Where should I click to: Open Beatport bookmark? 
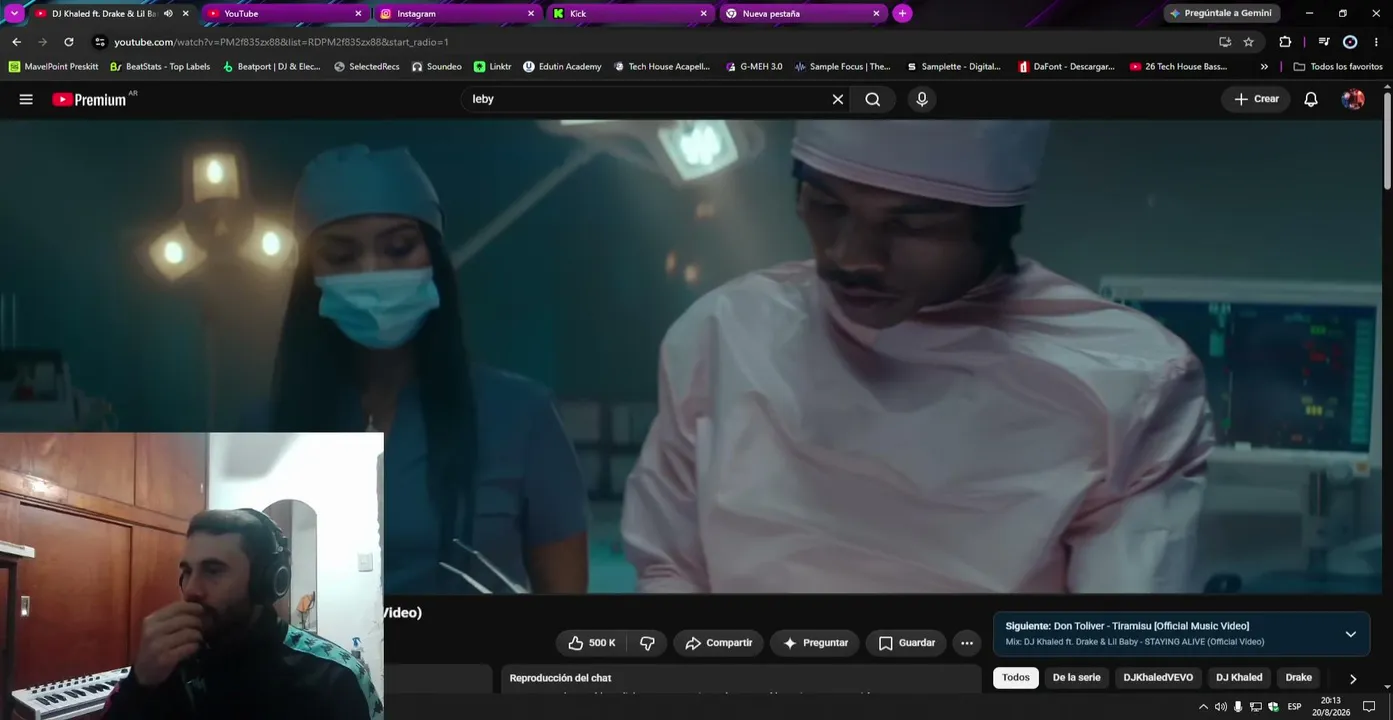click(x=272, y=67)
